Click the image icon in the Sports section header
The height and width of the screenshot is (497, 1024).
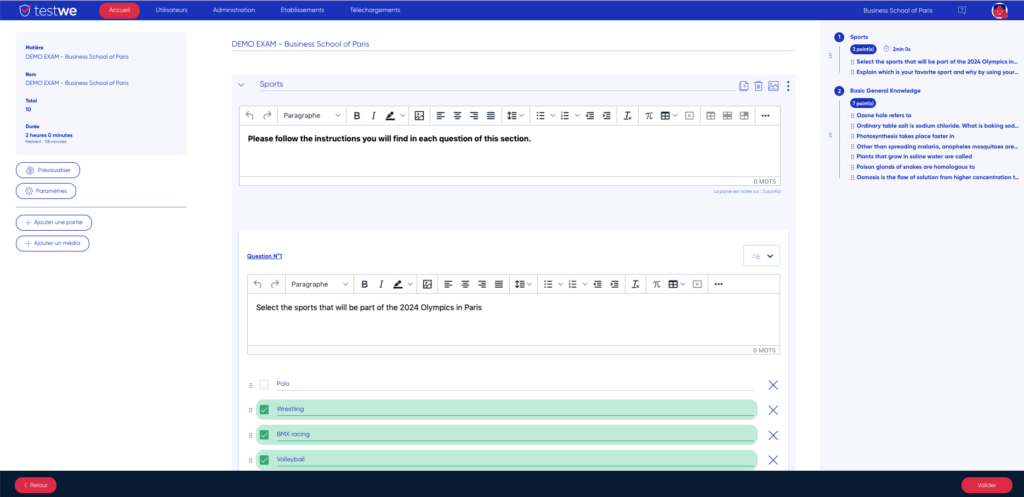(x=773, y=86)
